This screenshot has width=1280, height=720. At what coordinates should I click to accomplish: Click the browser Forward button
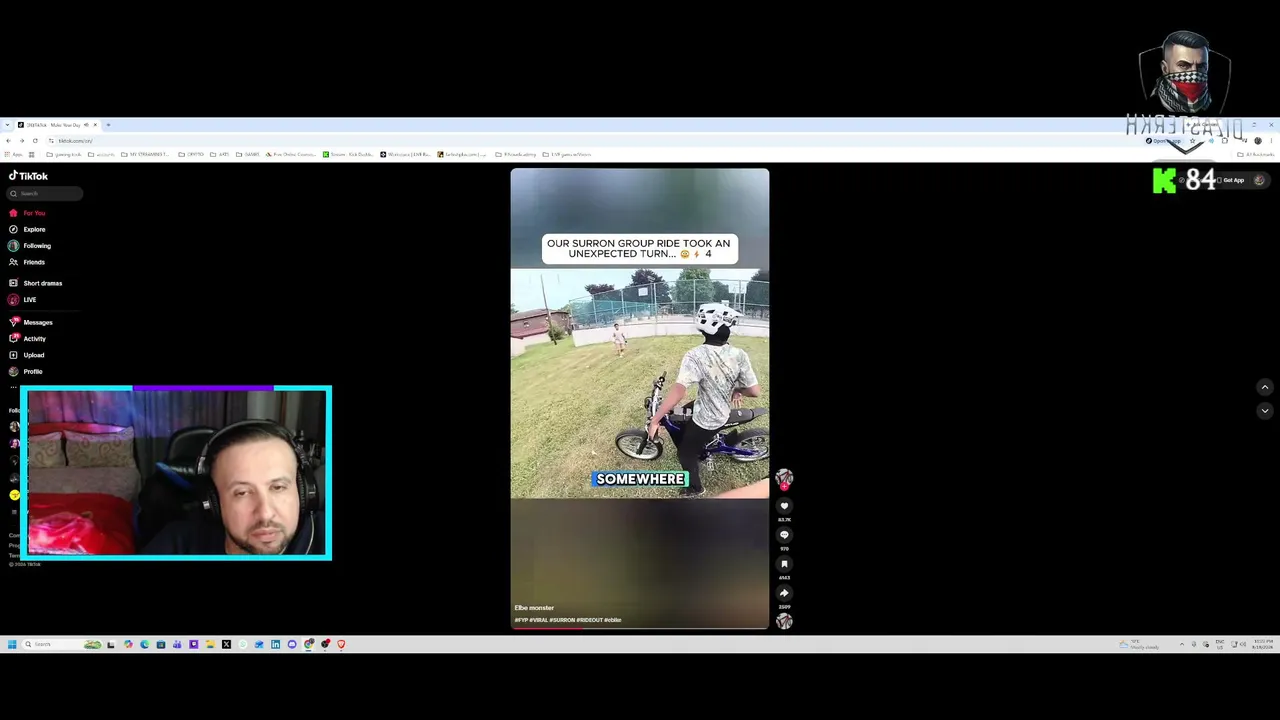21,140
